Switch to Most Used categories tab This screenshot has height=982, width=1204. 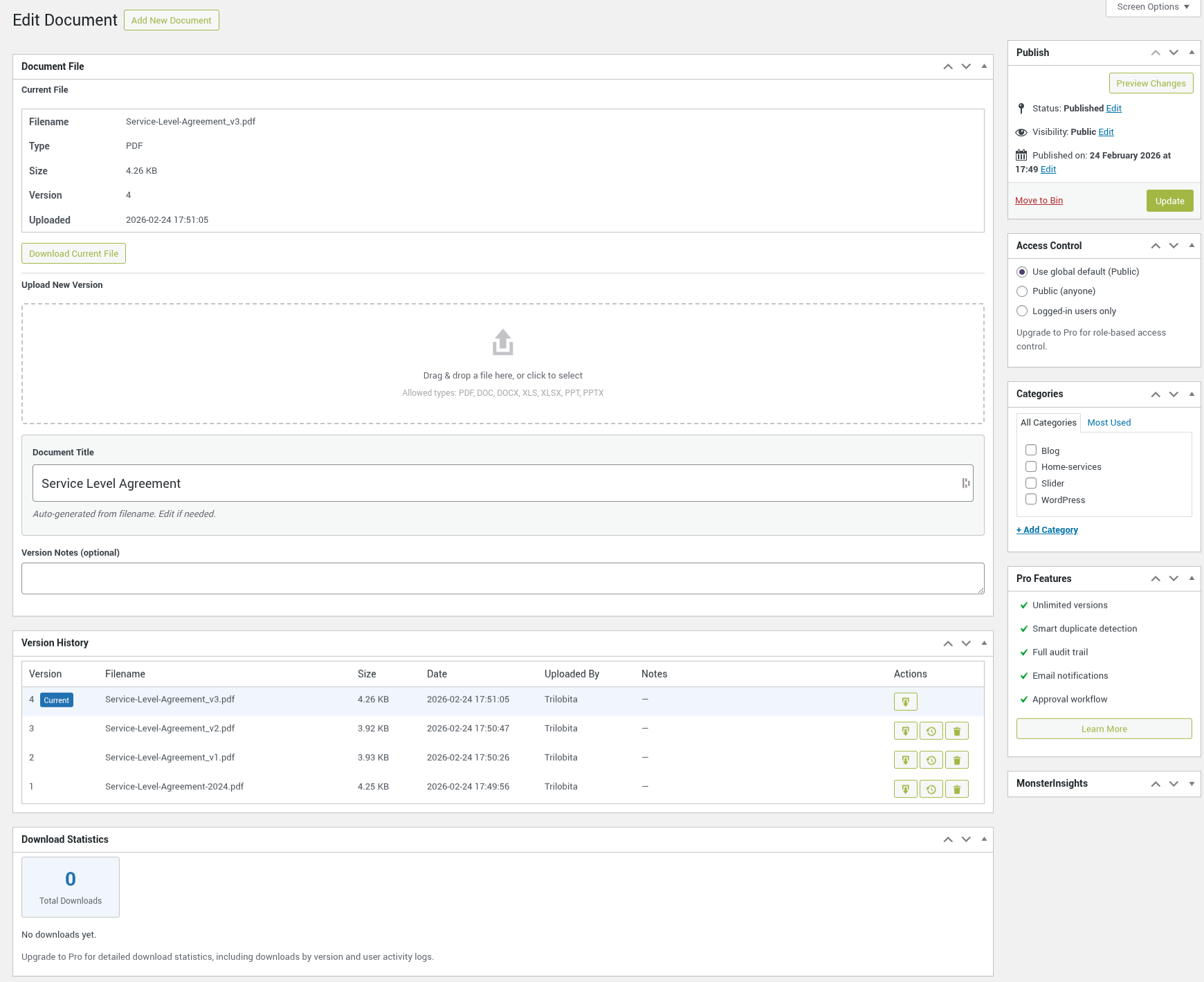[1109, 423]
